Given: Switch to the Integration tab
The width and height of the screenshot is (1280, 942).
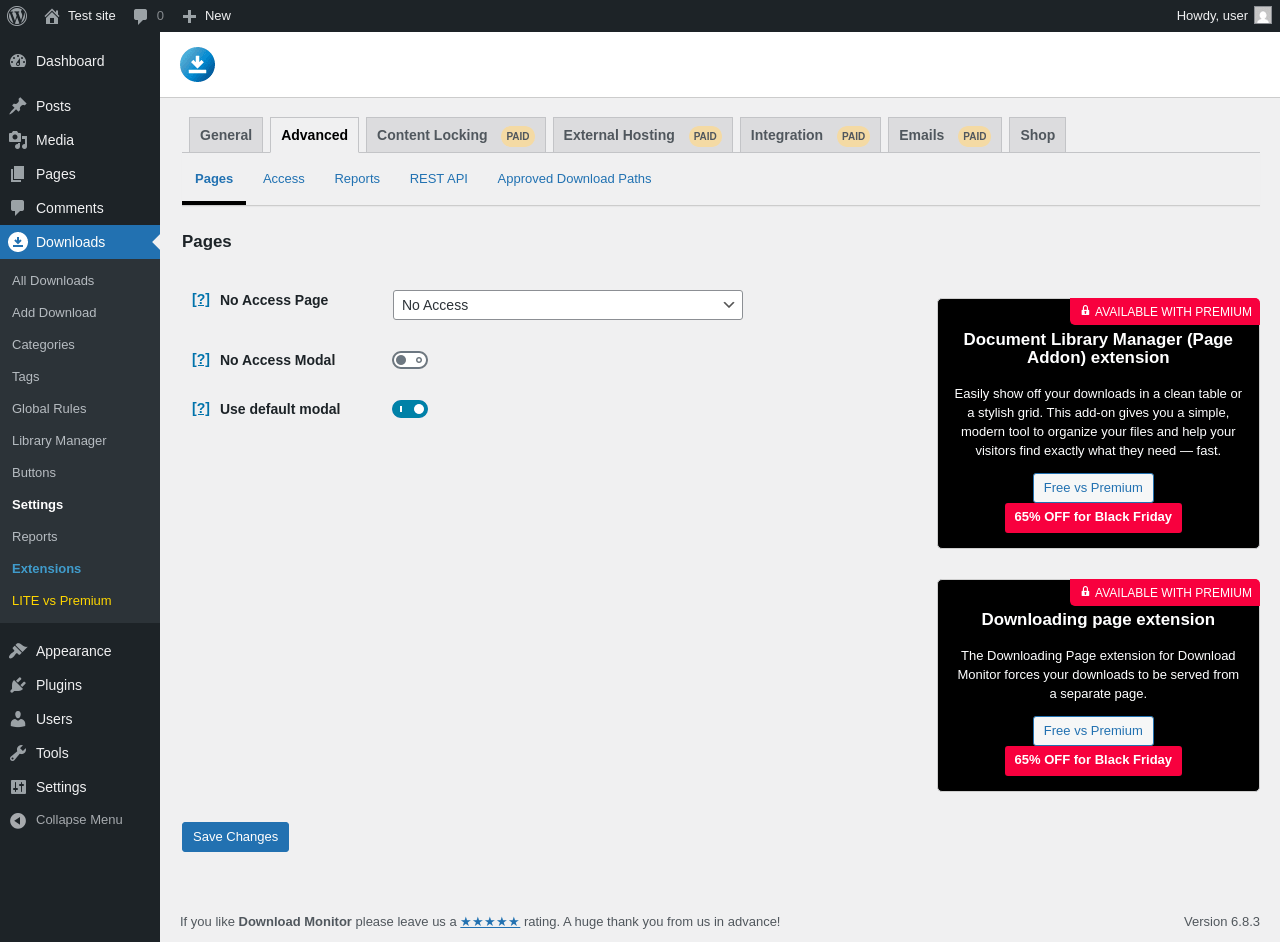Looking at the screenshot, I should (810, 135).
